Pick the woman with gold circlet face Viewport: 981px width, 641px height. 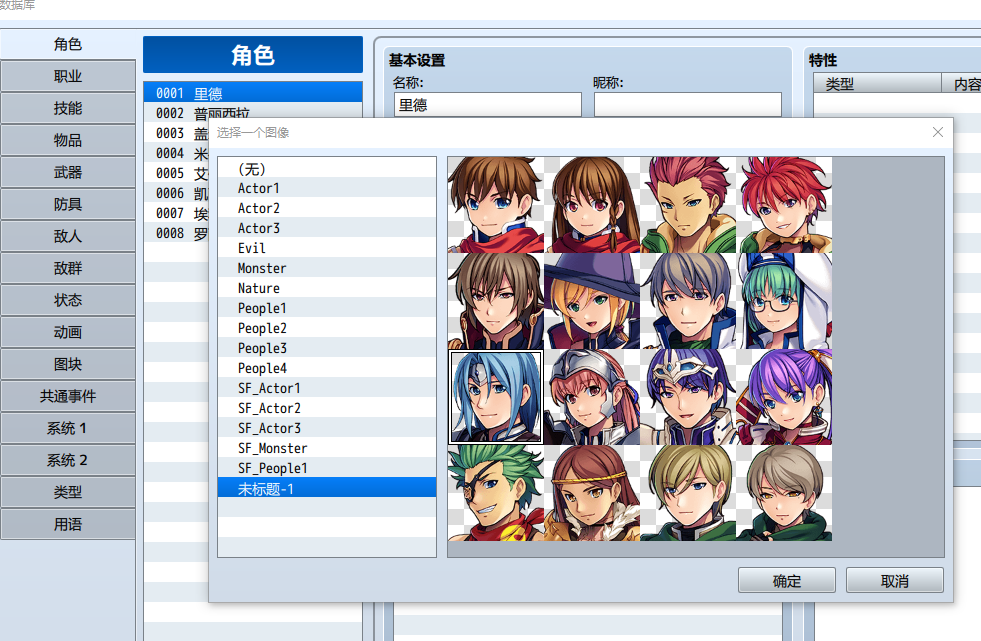[x=592, y=493]
